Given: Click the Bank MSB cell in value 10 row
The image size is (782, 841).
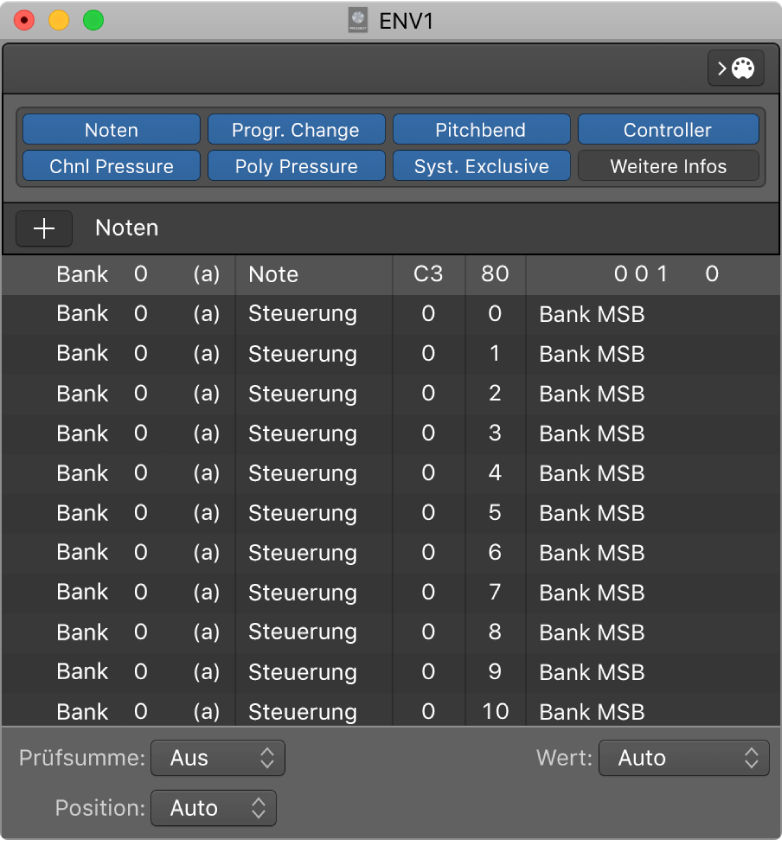Looking at the screenshot, I should 592,712.
